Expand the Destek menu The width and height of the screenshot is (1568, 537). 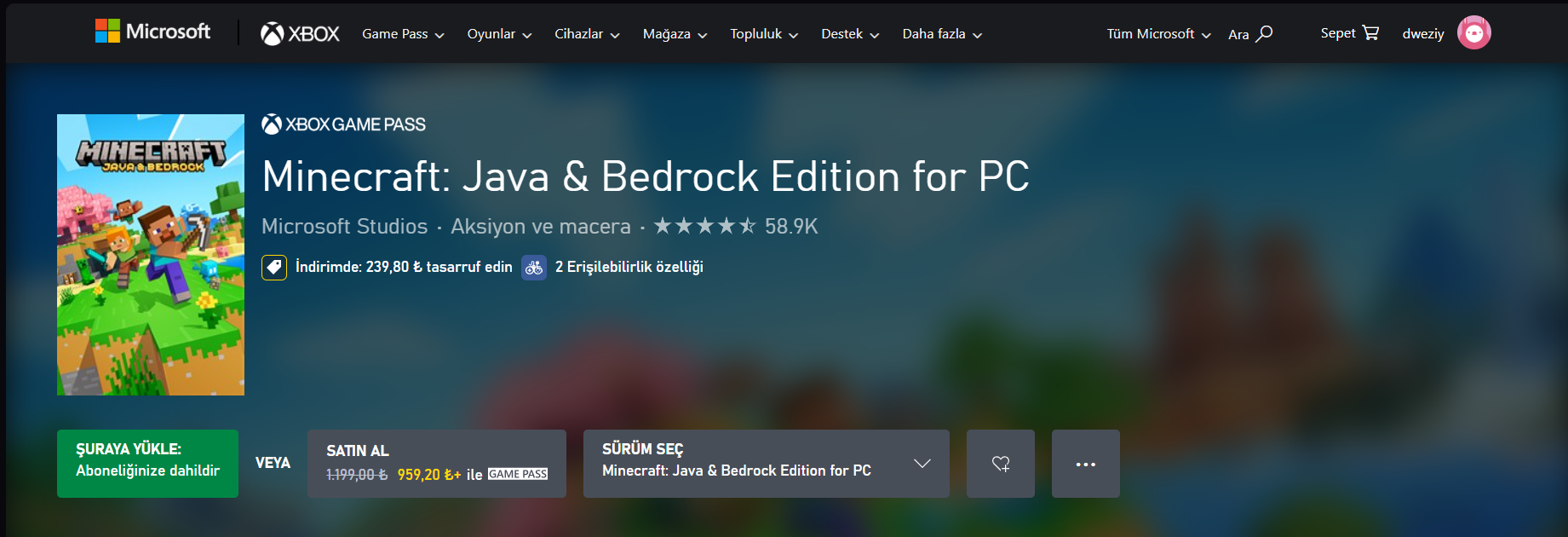point(850,34)
